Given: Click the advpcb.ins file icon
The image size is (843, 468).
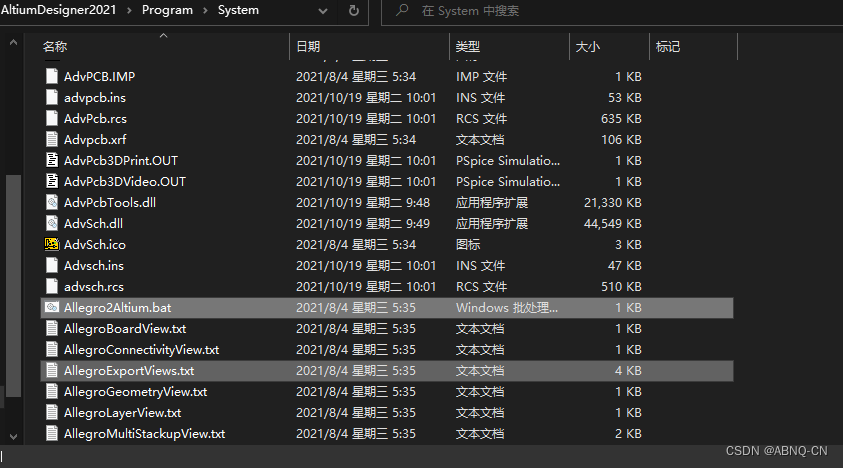Looking at the screenshot, I should [52, 97].
